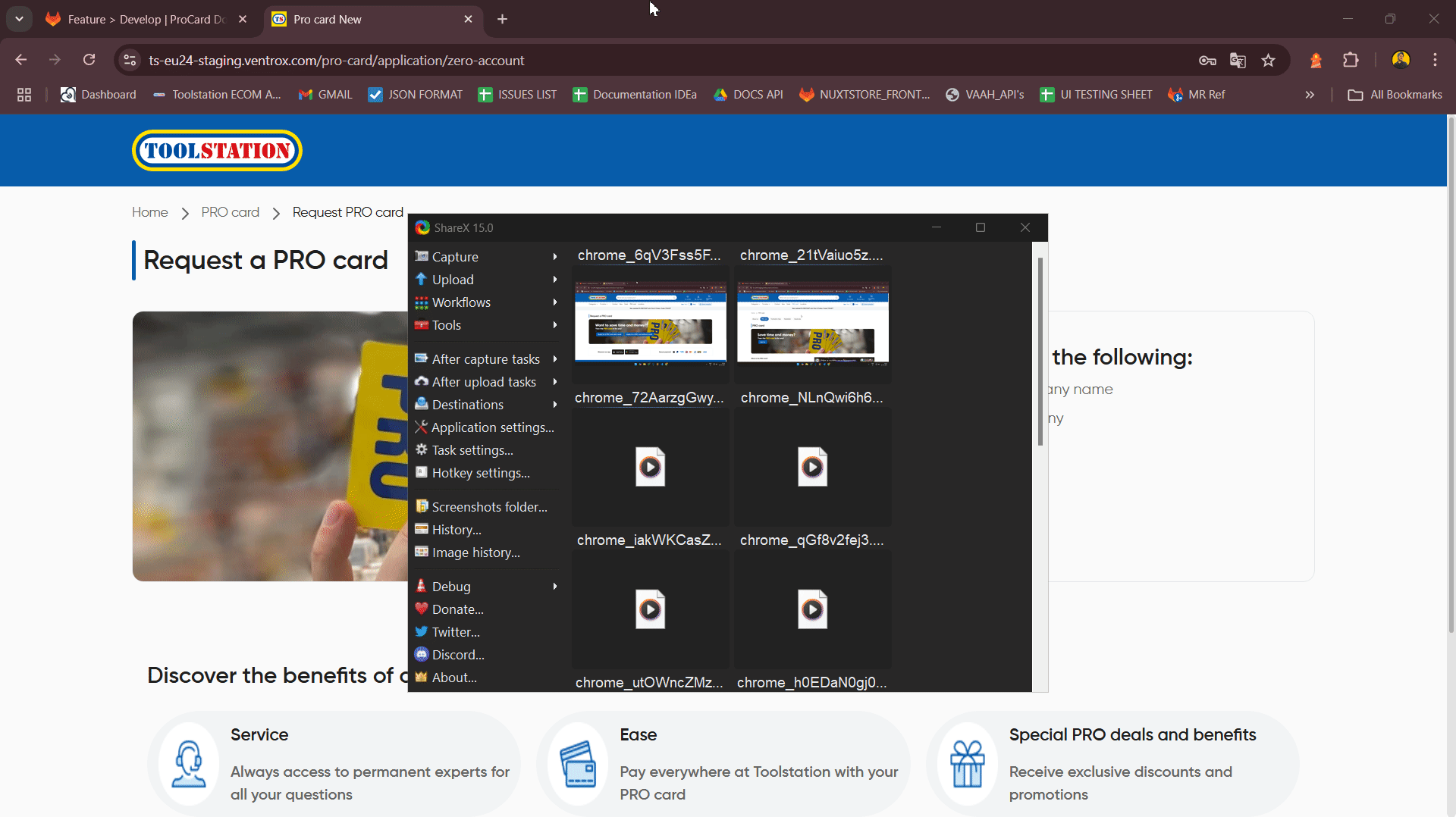Open Chrome extensions puzzle icon
Image resolution: width=1456 pixels, height=817 pixels.
[x=1351, y=61]
